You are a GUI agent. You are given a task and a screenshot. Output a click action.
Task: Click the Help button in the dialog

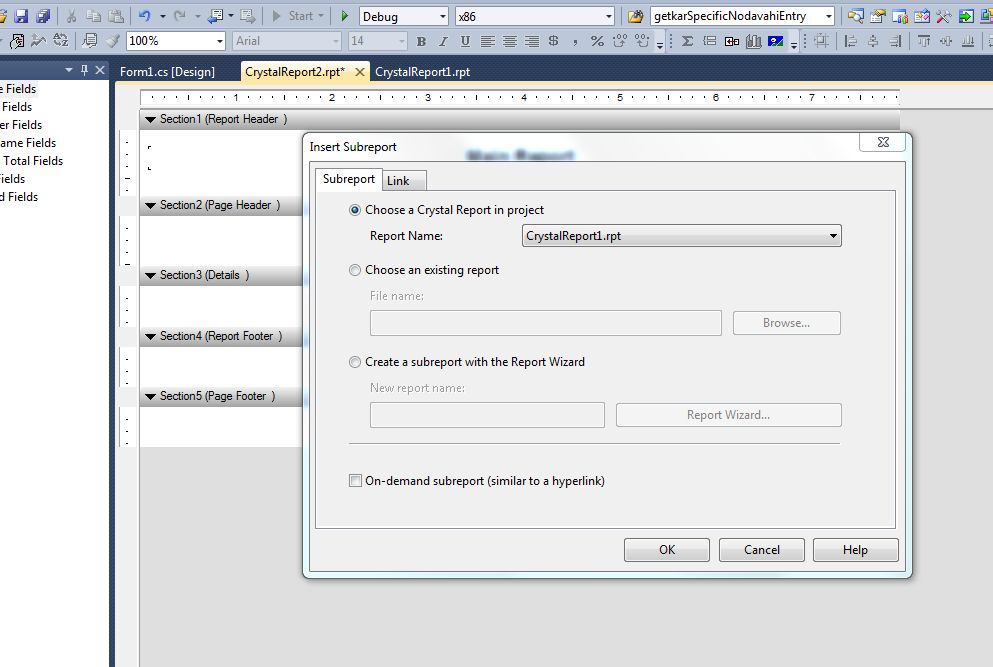click(856, 550)
